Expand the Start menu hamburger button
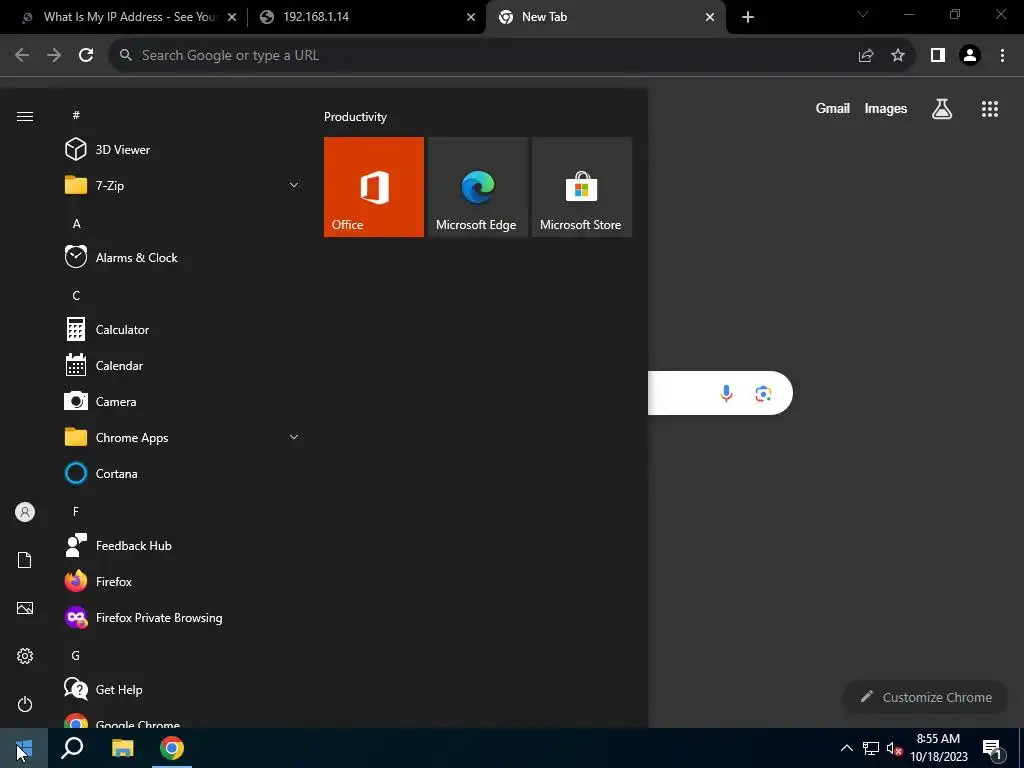The image size is (1024, 768). click(x=25, y=116)
